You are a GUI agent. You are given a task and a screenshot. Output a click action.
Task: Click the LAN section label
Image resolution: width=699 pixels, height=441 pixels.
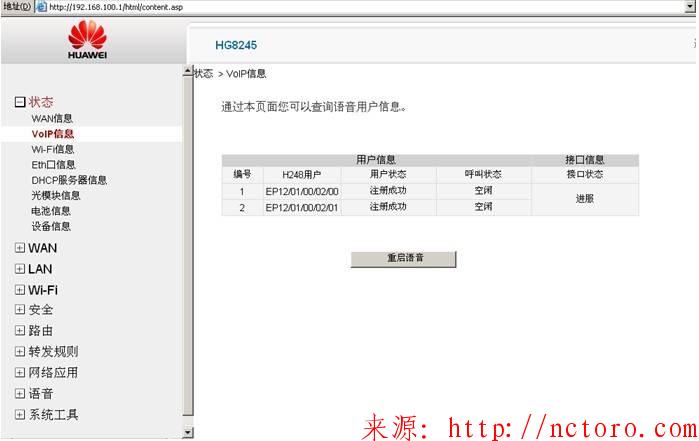tap(40, 269)
